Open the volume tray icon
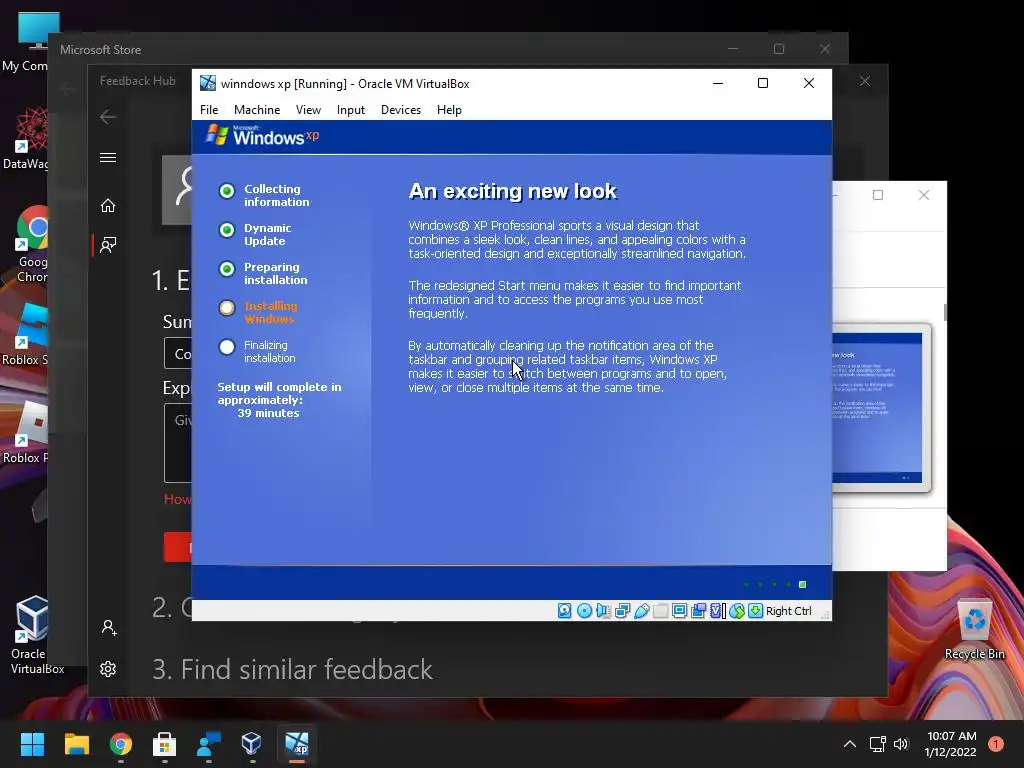The width and height of the screenshot is (1024, 768). pos(901,744)
